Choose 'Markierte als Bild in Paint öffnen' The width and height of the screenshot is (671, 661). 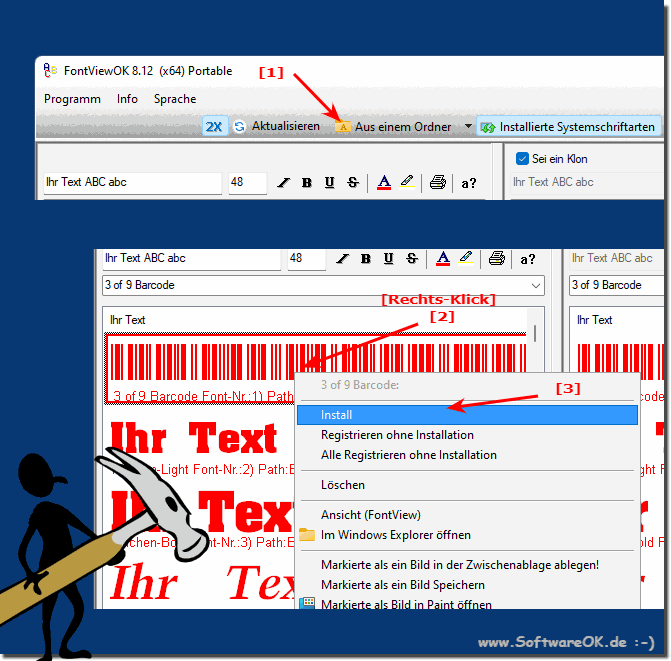467,603
